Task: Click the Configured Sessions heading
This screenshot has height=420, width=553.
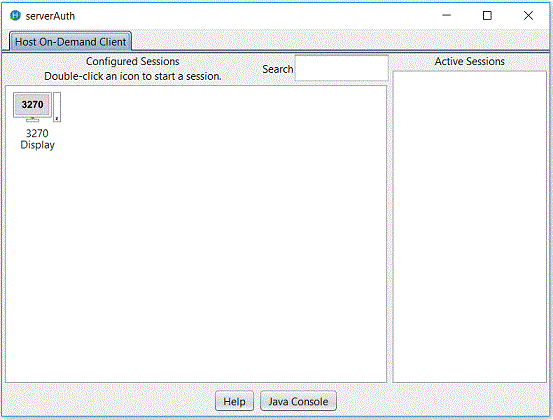Action: tap(133, 61)
